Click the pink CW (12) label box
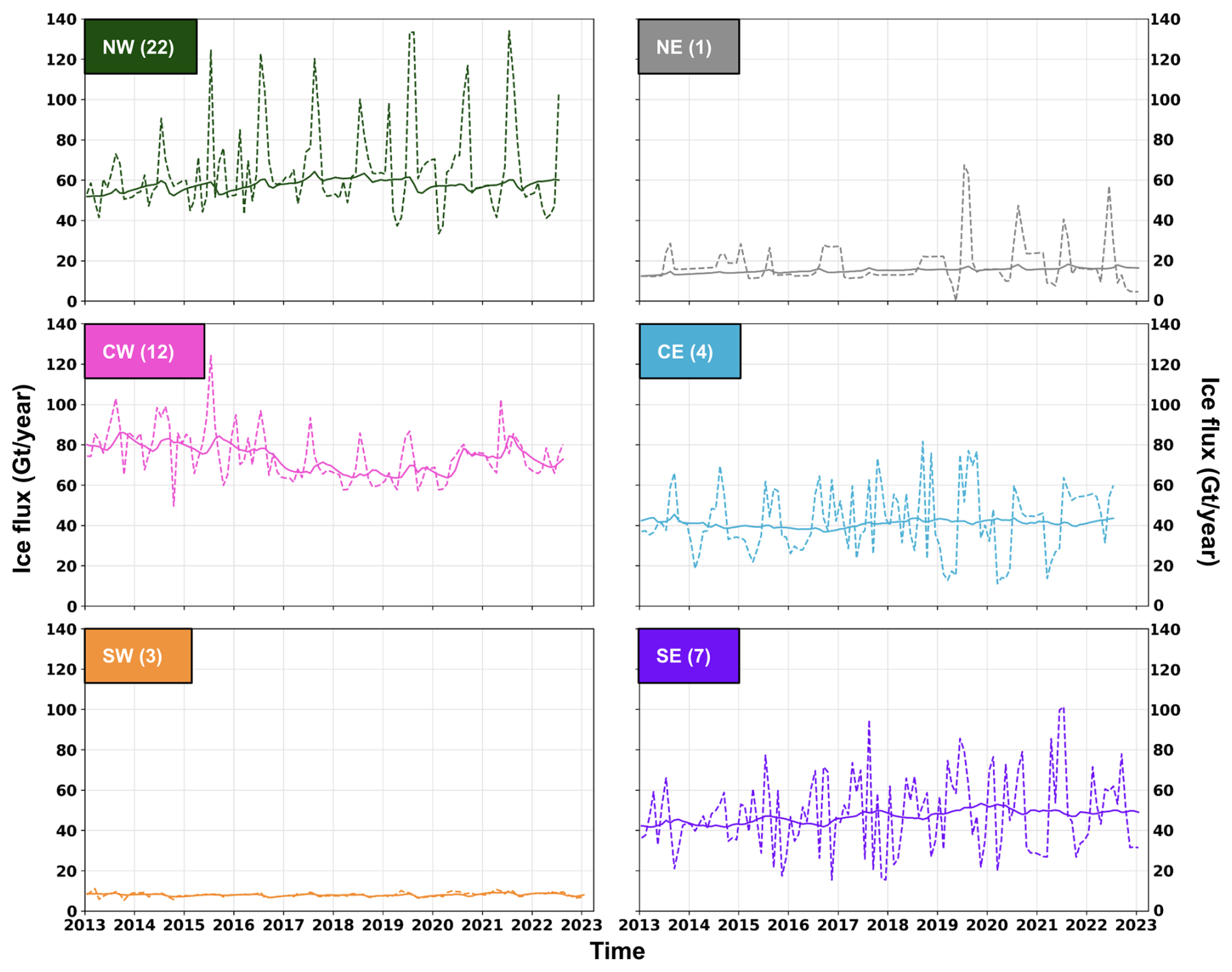This screenshot has width=1232, height=972. (x=144, y=352)
